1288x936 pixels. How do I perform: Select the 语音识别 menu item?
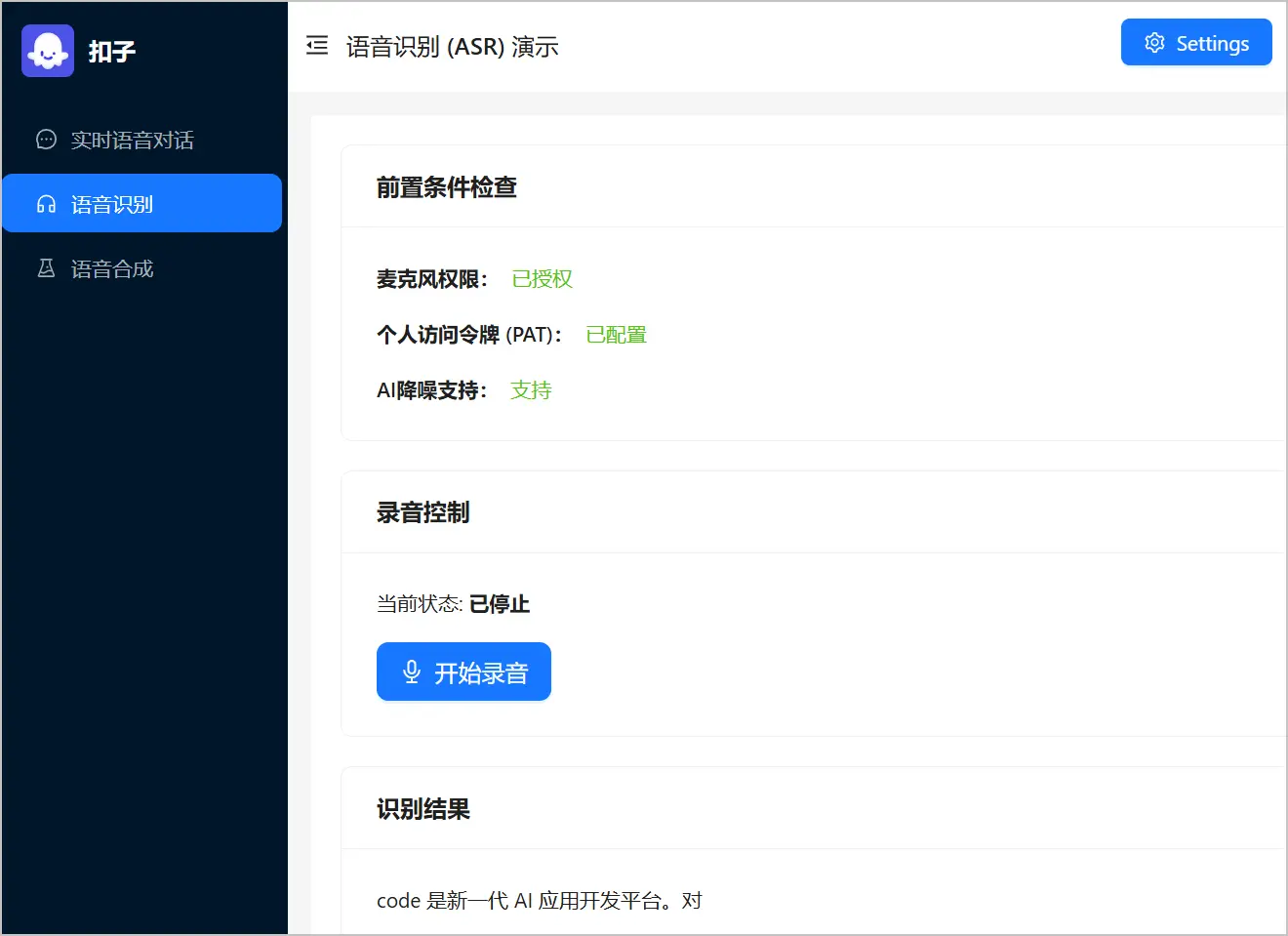(142, 203)
